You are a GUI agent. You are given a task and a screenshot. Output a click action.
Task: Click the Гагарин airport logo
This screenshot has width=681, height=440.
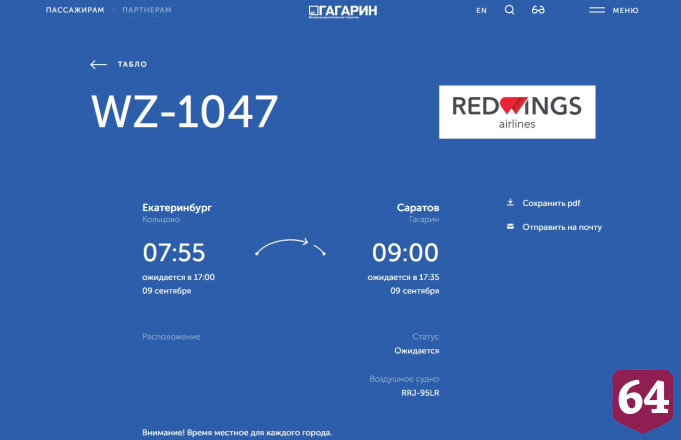(343, 11)
